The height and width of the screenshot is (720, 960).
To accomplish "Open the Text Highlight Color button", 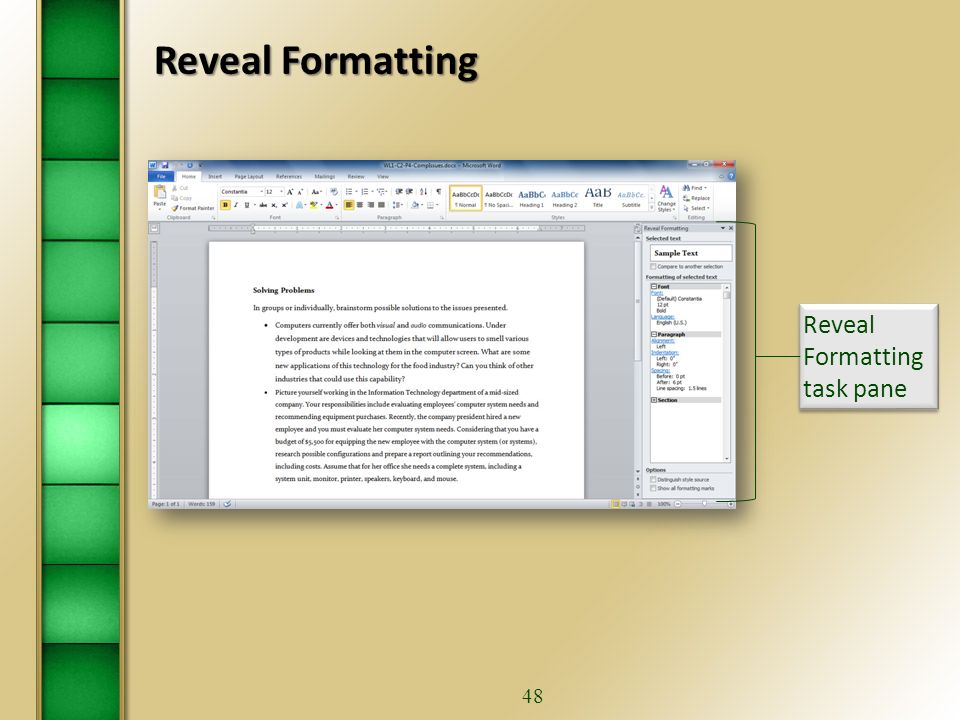I will (x=313, y=205).
